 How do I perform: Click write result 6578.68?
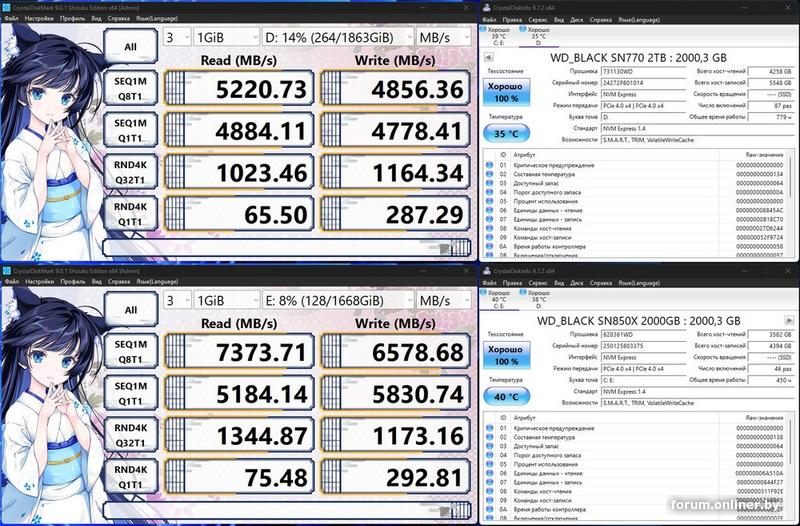395,352
